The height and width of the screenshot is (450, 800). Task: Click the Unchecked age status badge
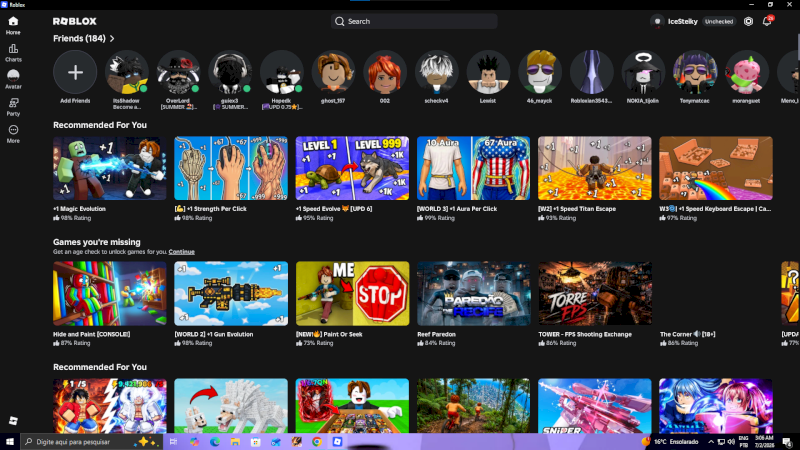[x=719, y=21]
